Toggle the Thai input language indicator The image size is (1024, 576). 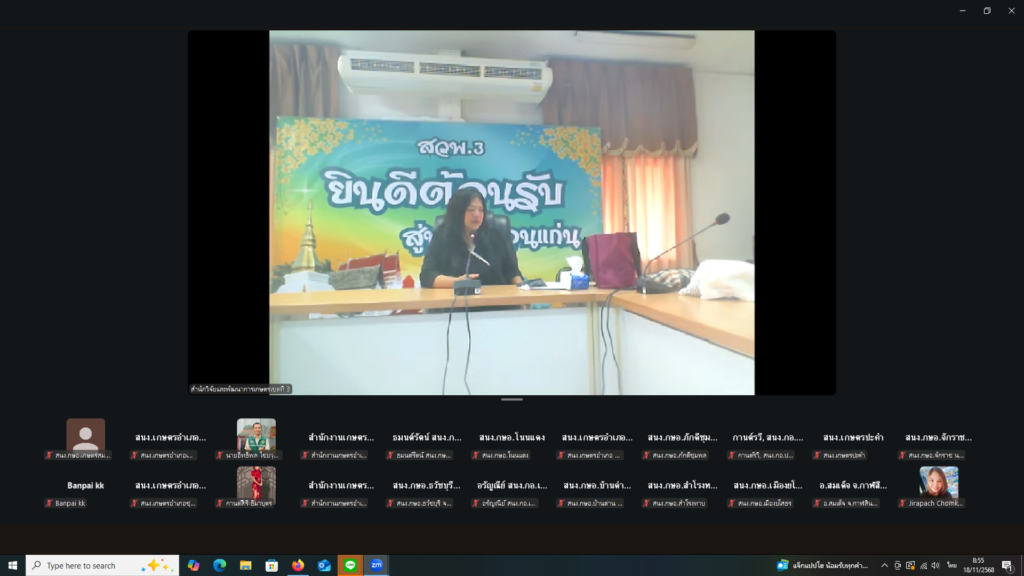955,565
